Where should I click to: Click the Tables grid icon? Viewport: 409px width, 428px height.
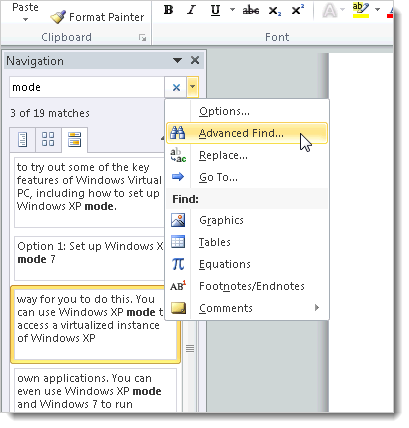click(178, 242)
